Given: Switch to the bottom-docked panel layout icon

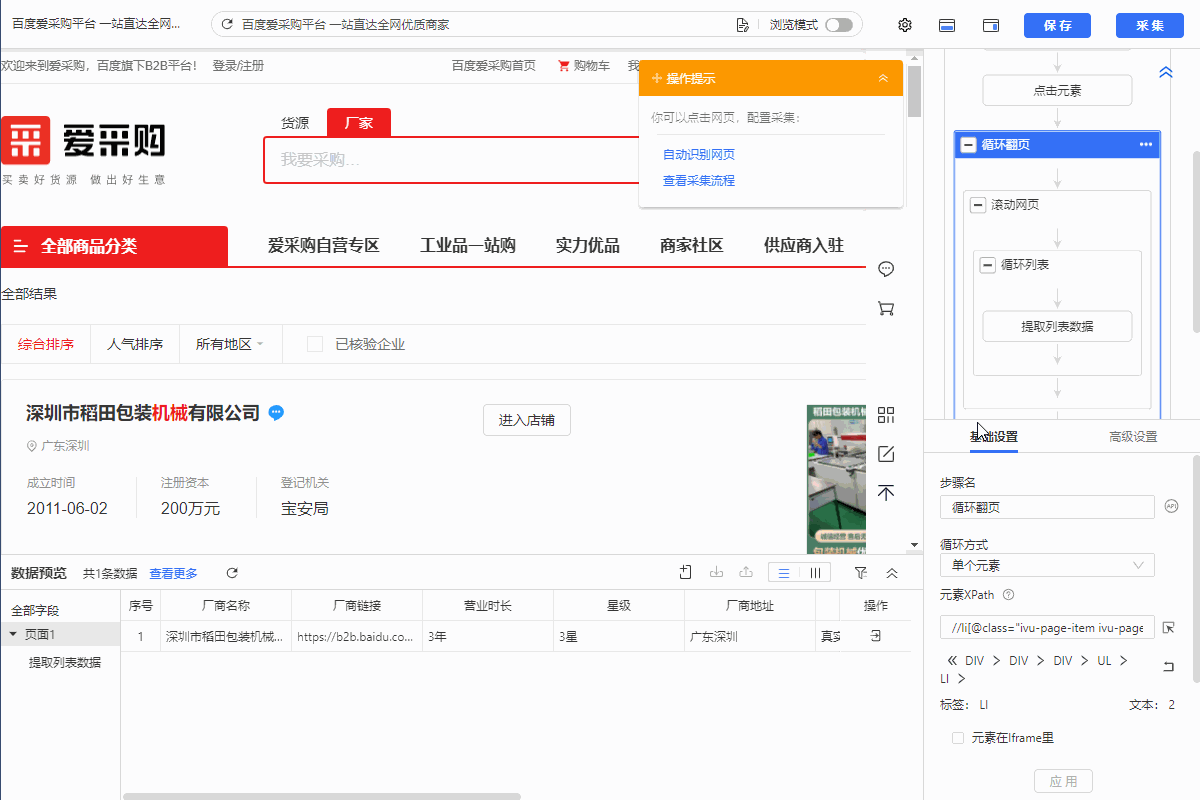Looking at the screenshot, I should [x=947, y=25].
